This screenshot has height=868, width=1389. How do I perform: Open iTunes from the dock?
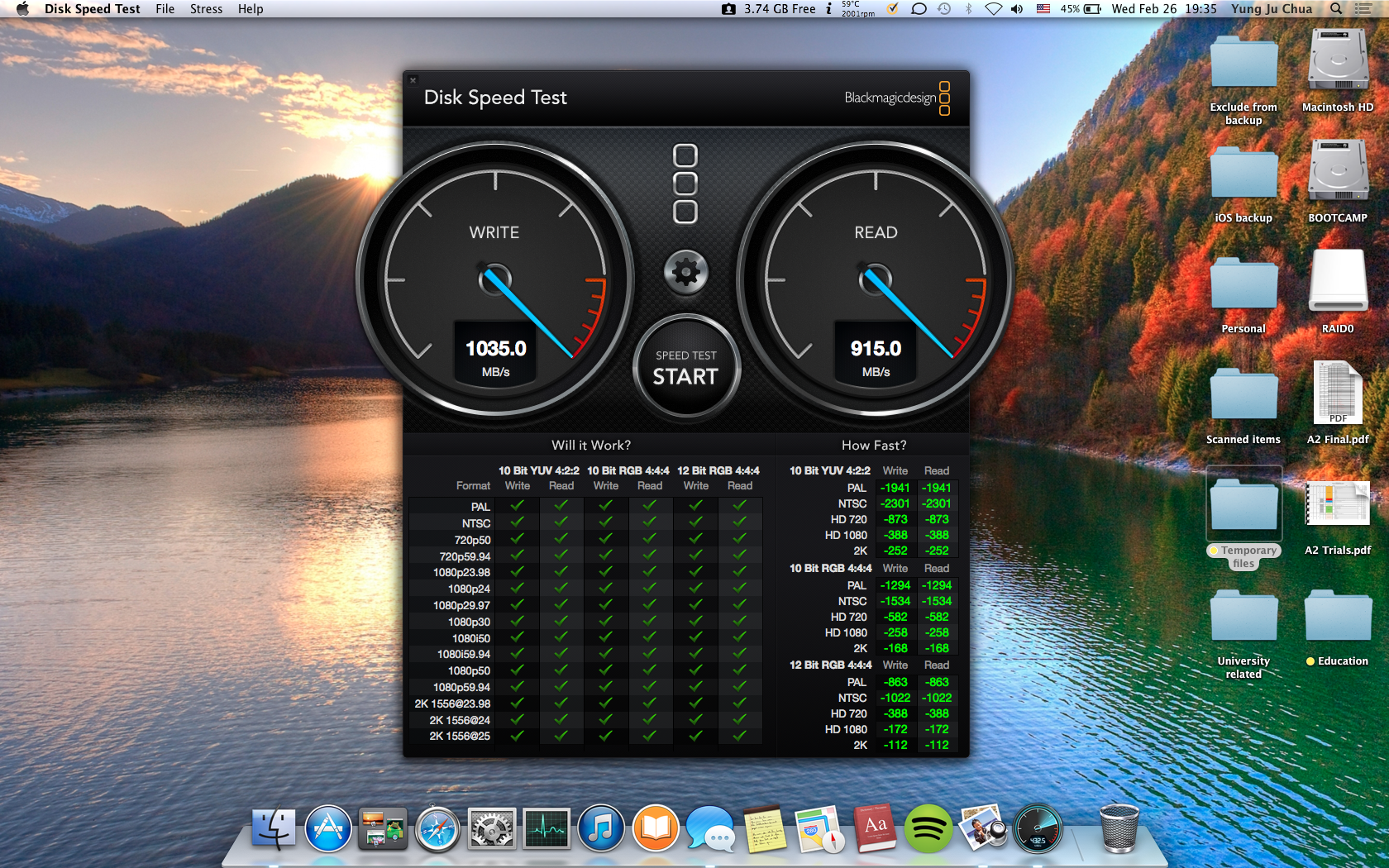point(601,828)
